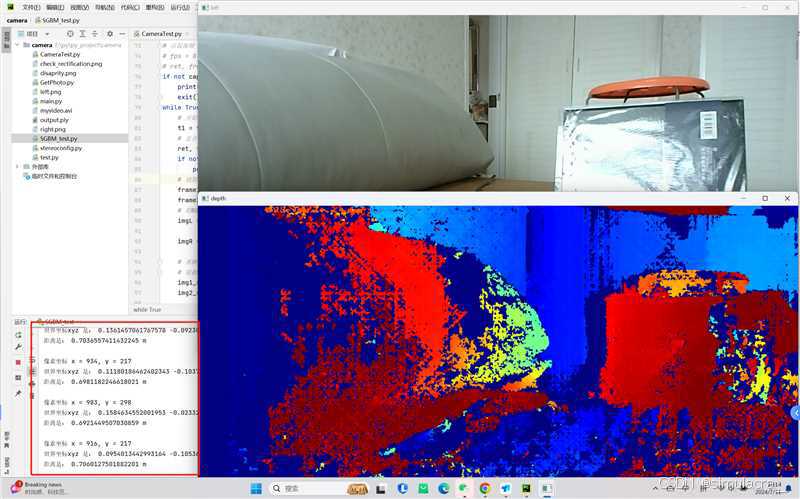Maximize the depth window
Viewport: 800px width, 499px height.
[765, 198]
